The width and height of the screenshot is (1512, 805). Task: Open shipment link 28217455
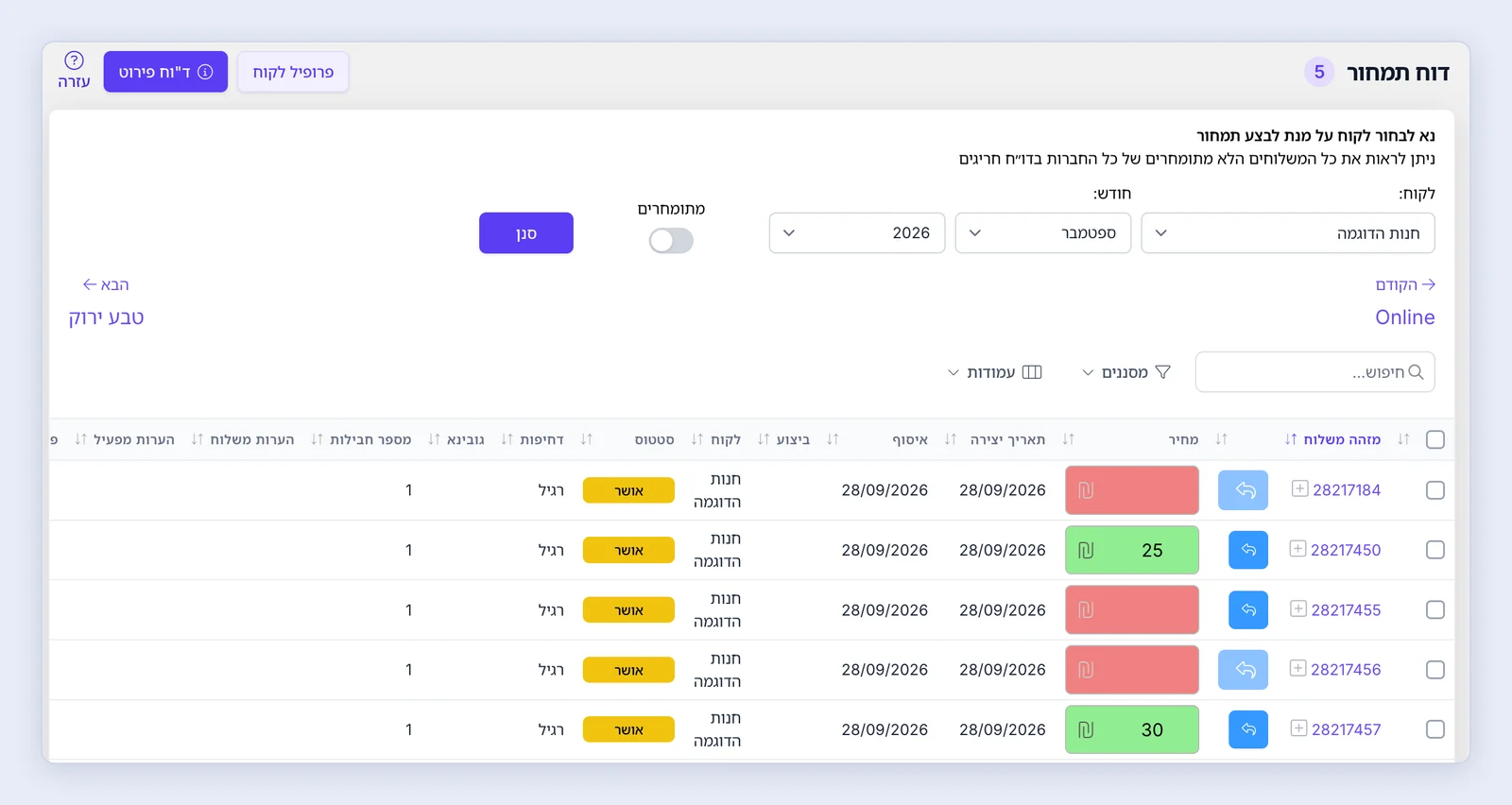[x=1346, y=610]
